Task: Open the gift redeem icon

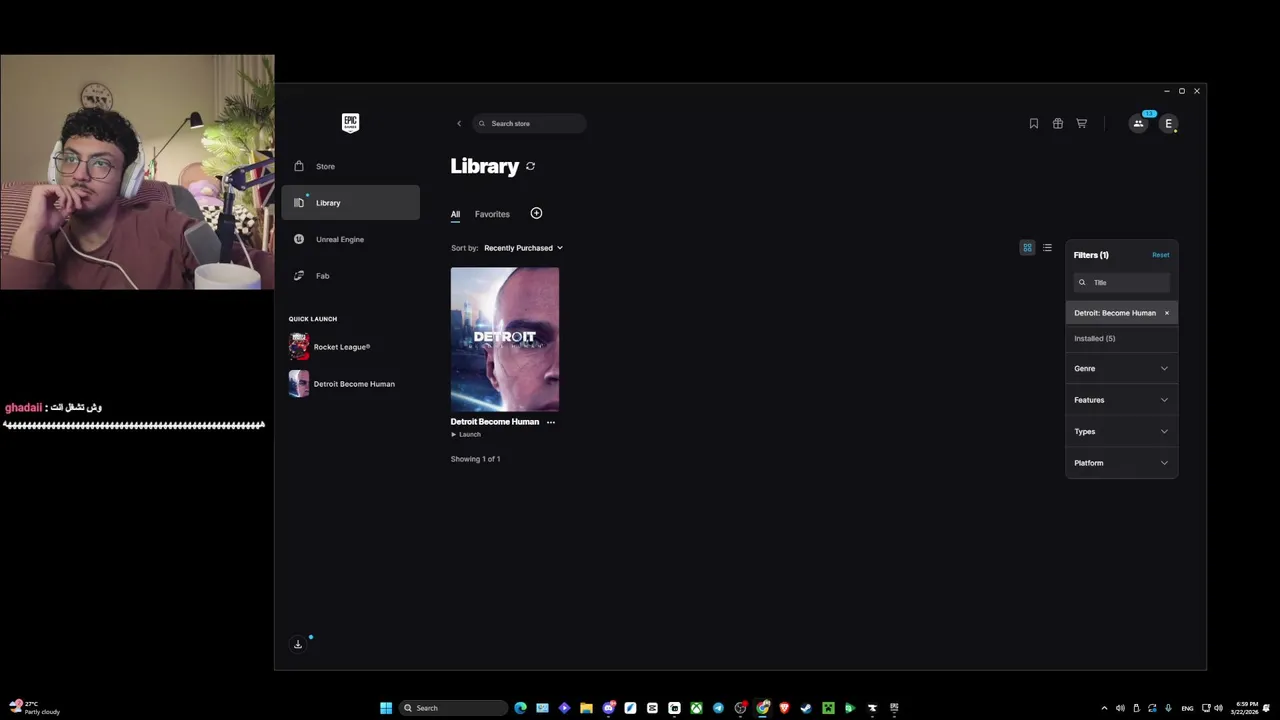Action: (x=1058, y=124)
